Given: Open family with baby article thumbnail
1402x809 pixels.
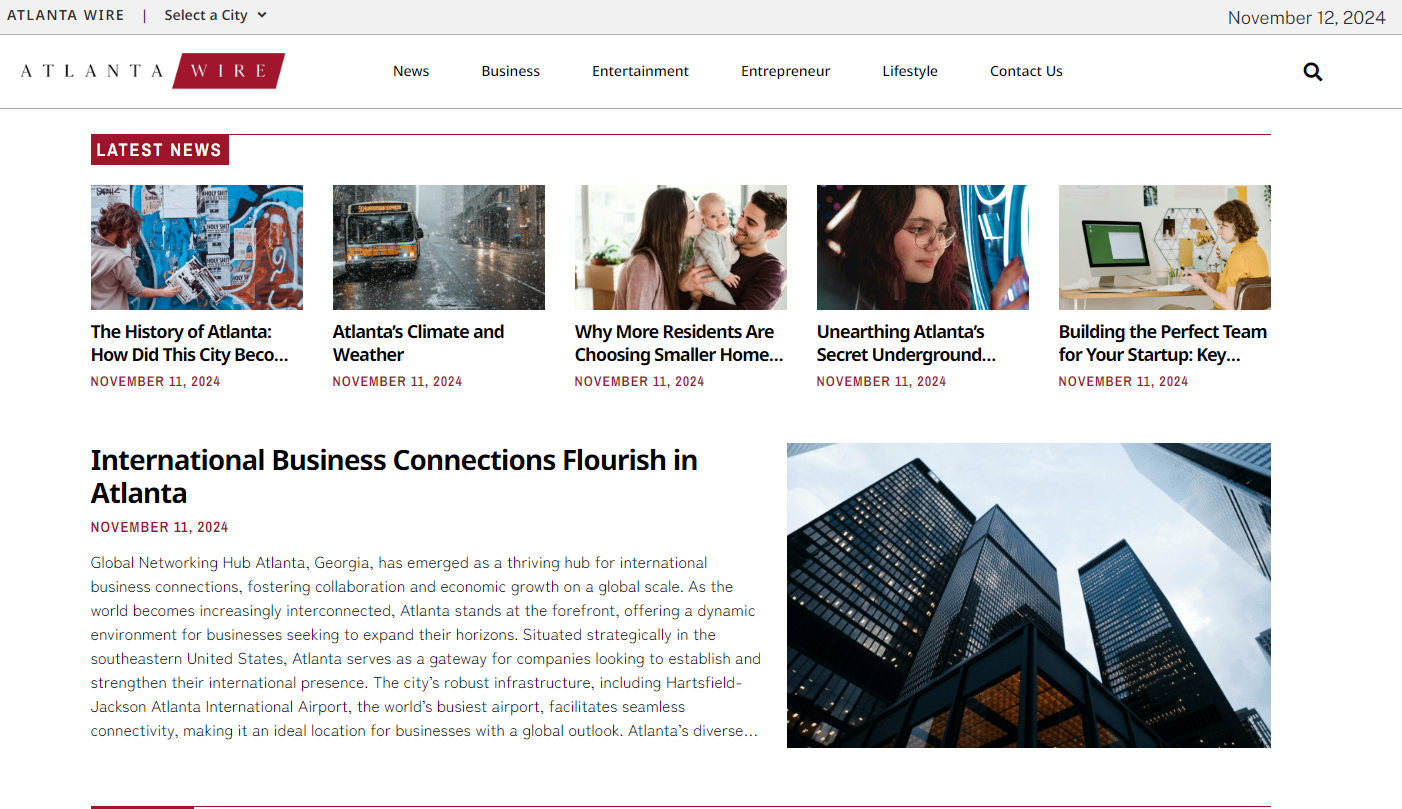Looking at the screenshot, I should (x=681, y=247).
